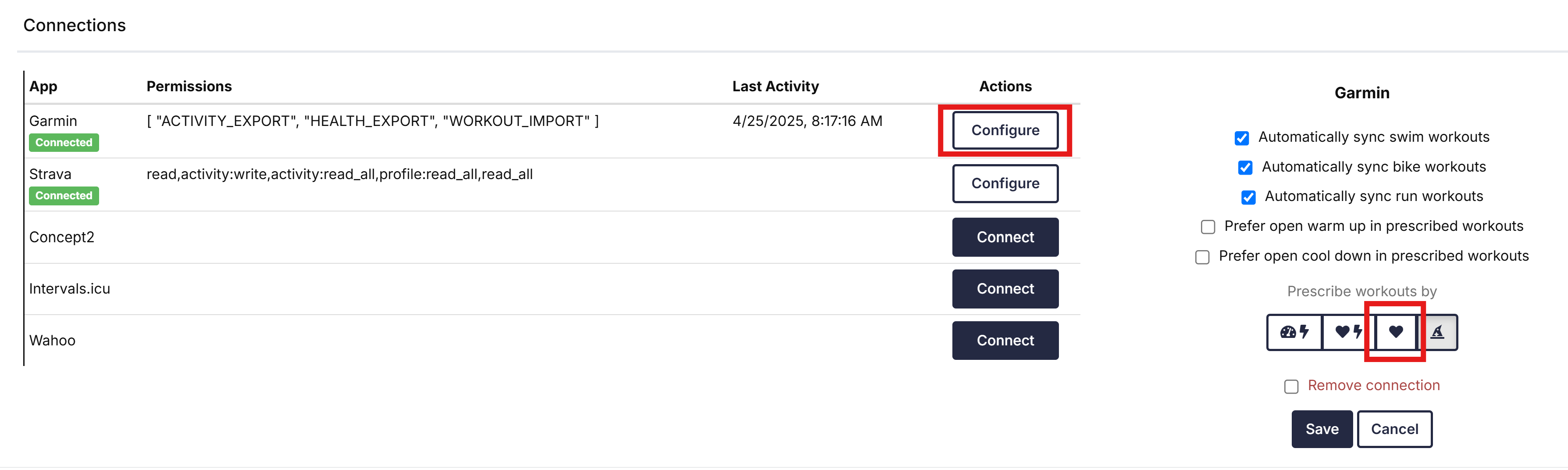
Task: Open Strava Configure settings
Action: [1005, 183]
